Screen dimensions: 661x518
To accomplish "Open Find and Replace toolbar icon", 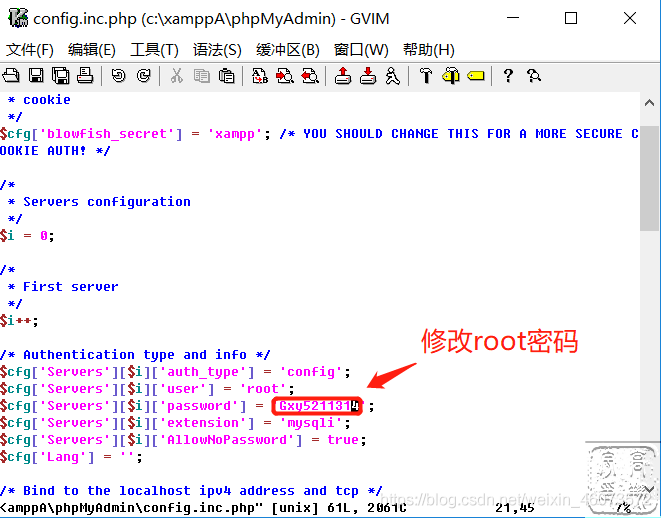I will click(260, 76).
